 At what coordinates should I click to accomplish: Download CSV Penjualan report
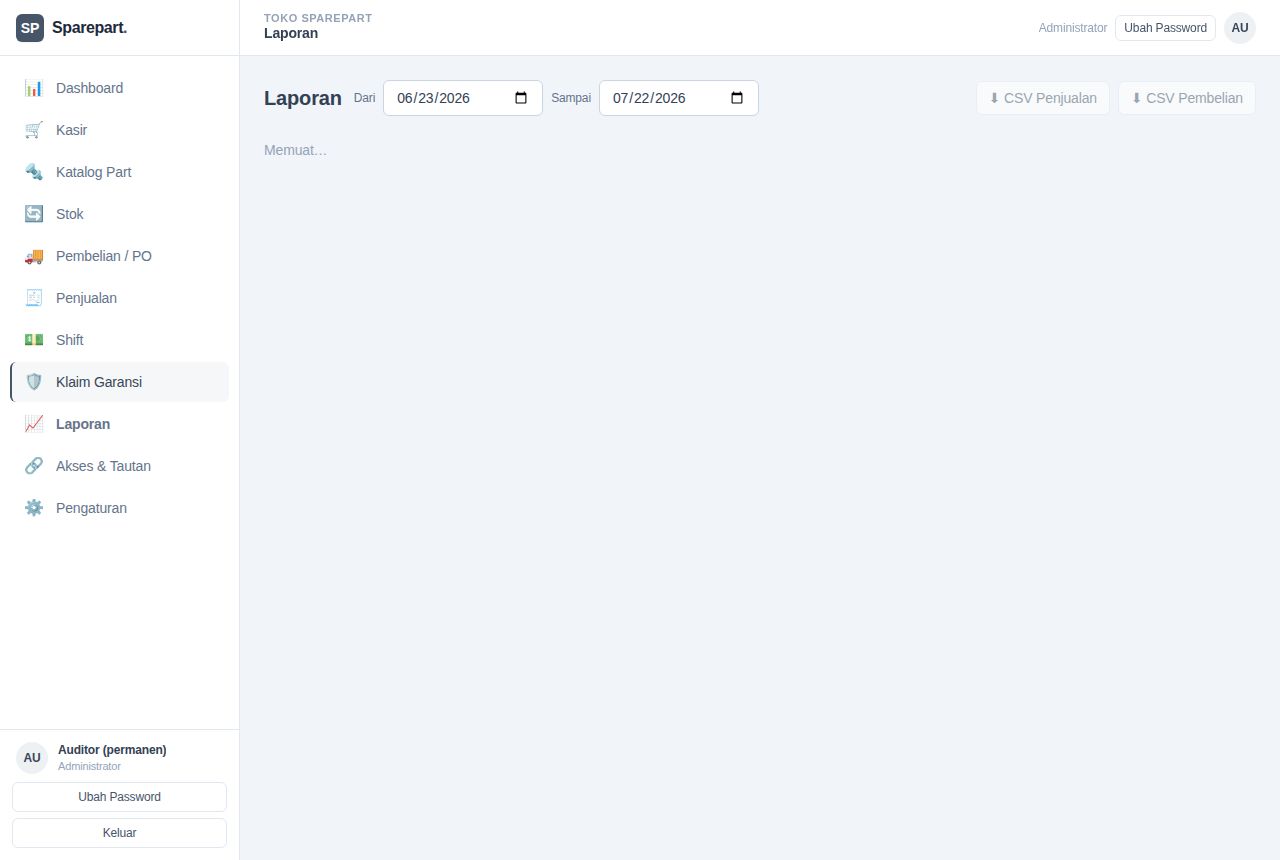[1043, 98]
